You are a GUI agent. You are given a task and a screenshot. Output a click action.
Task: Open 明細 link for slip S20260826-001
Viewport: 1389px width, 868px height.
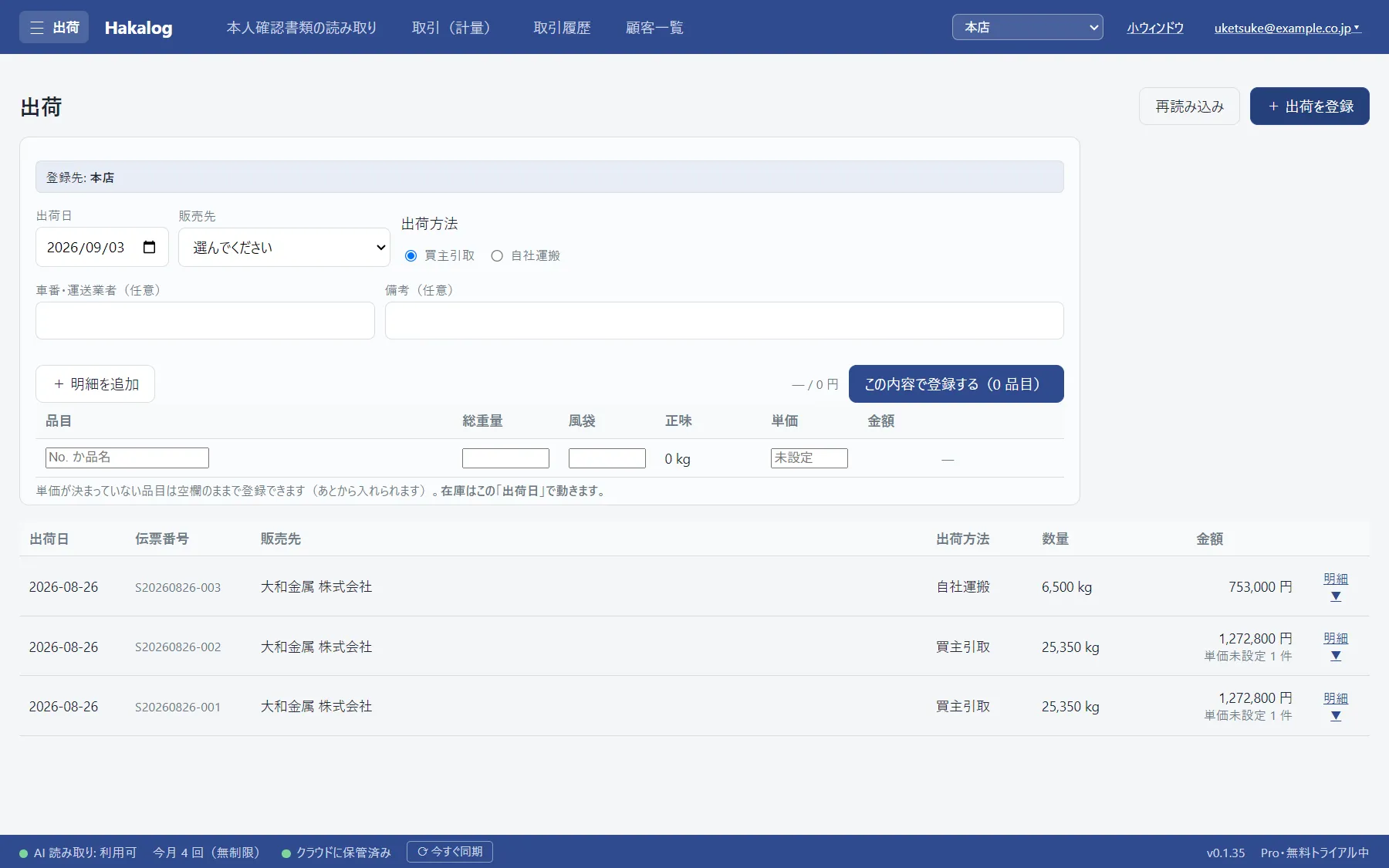pyautogui.click(x=1336, y=698)
